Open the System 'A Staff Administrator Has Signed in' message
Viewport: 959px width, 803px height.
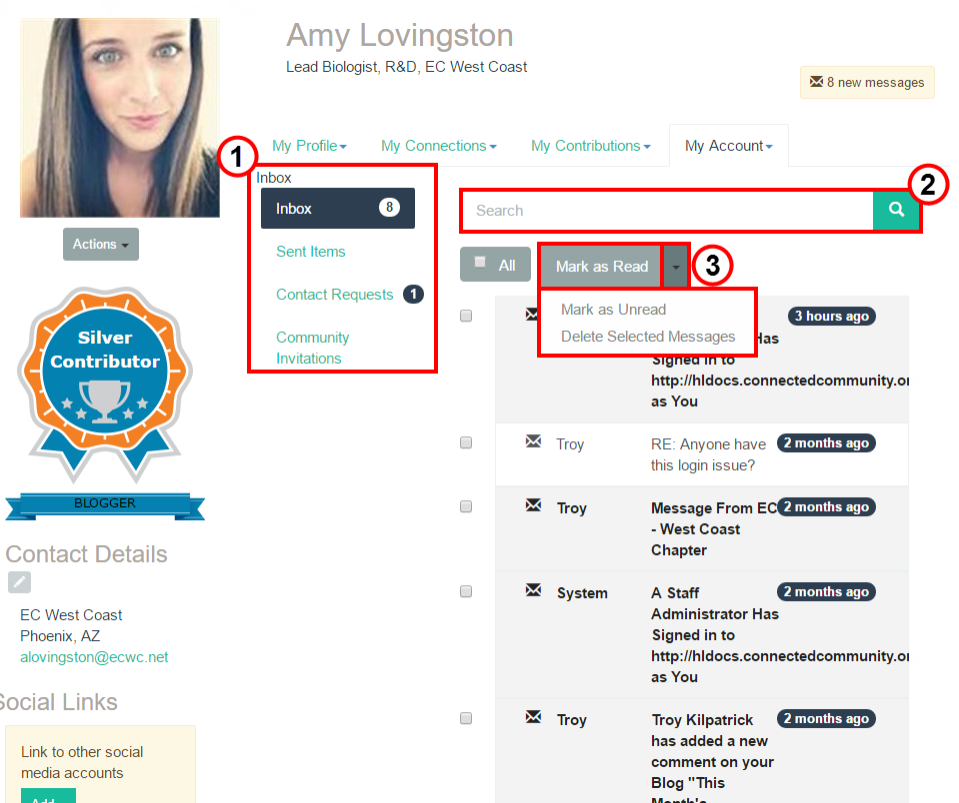tap(779, 635)
